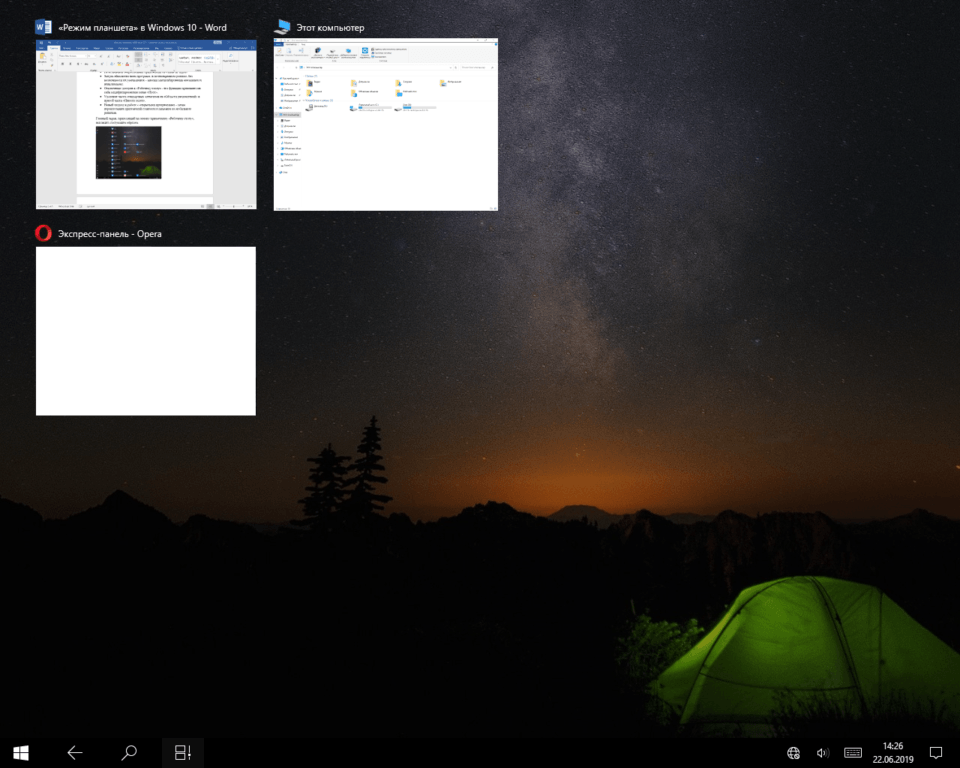960x768 pixels.
Task: Go back with the taskbar arrow
Action: pos(75,753)
